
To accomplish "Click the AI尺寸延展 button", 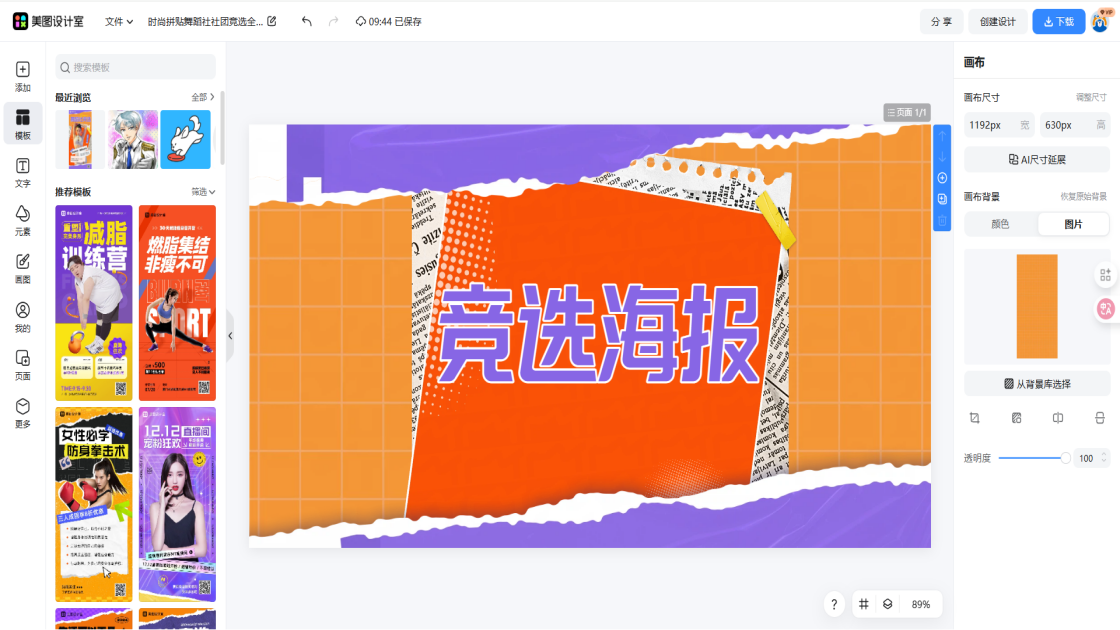I will (x=1036, y=159).
